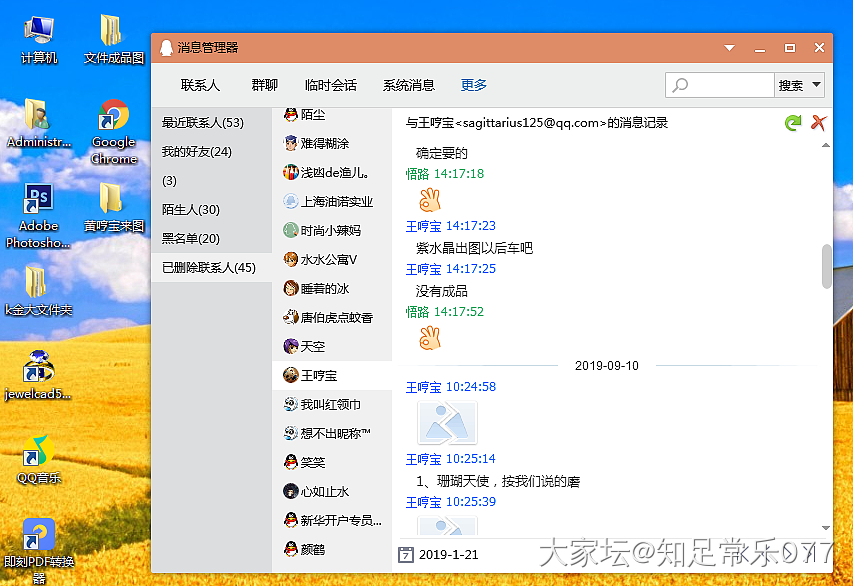Switch to the 群聊 tab
Viewport: 853px width, 586px height.
click(264, 85)
